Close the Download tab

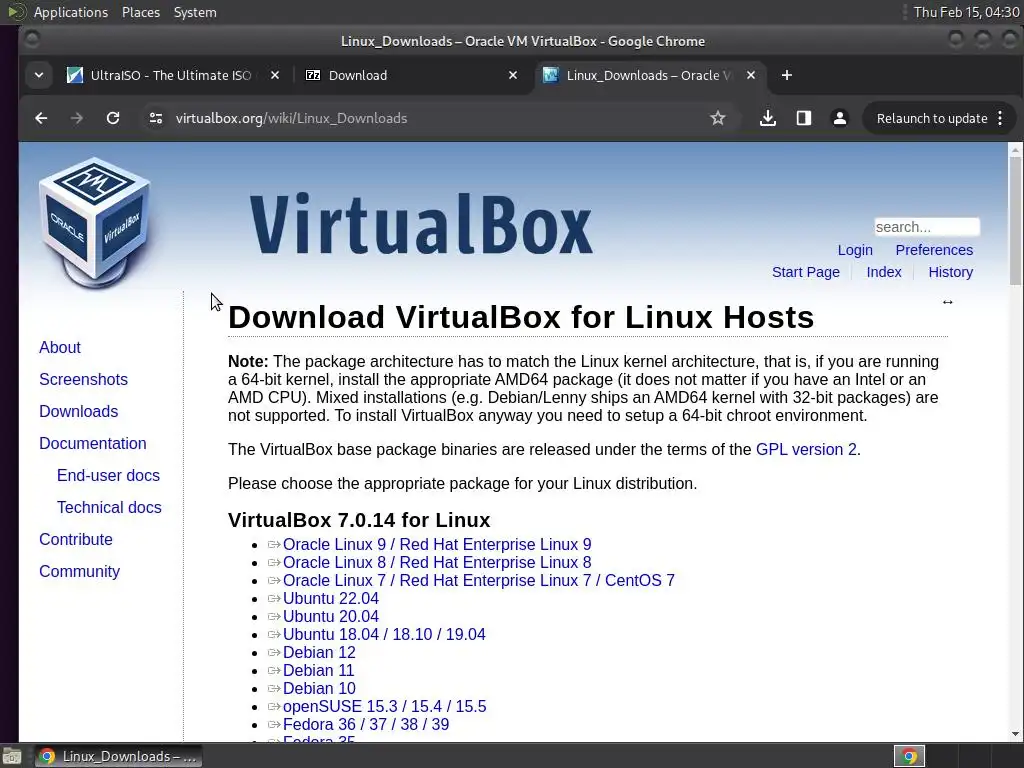(513, 75)
